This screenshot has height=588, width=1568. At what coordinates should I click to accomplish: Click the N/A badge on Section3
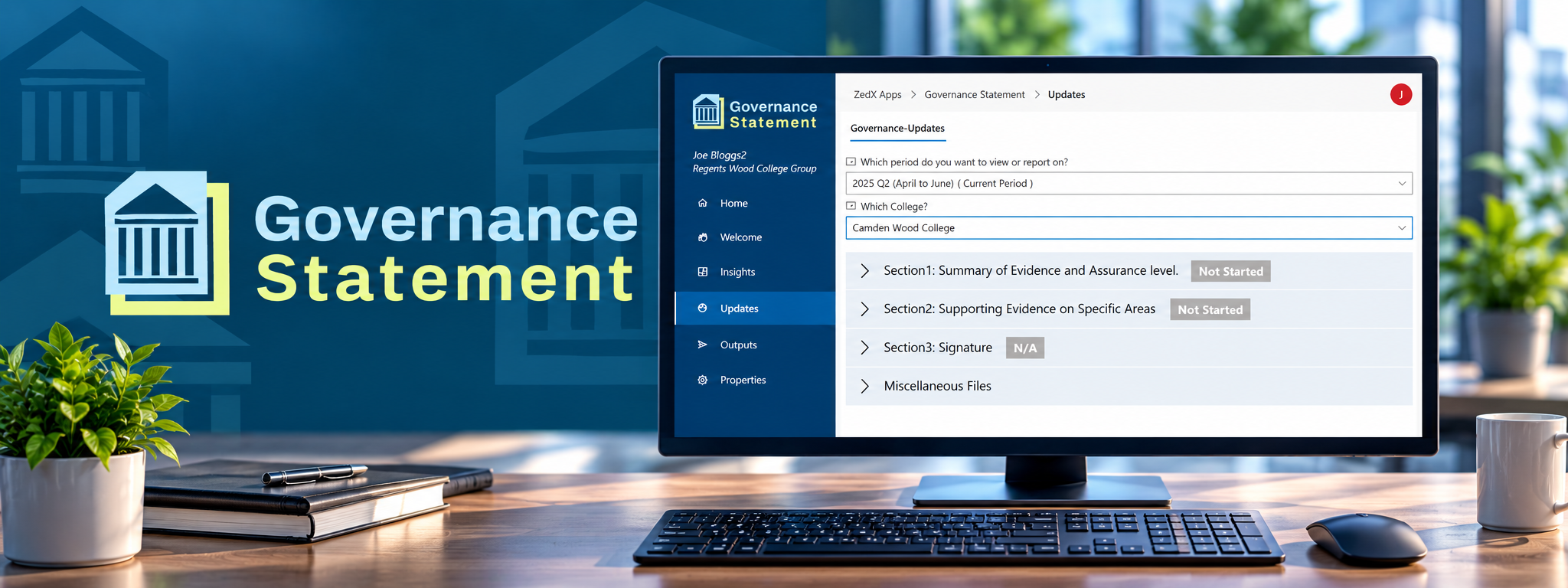(1024, 348)
